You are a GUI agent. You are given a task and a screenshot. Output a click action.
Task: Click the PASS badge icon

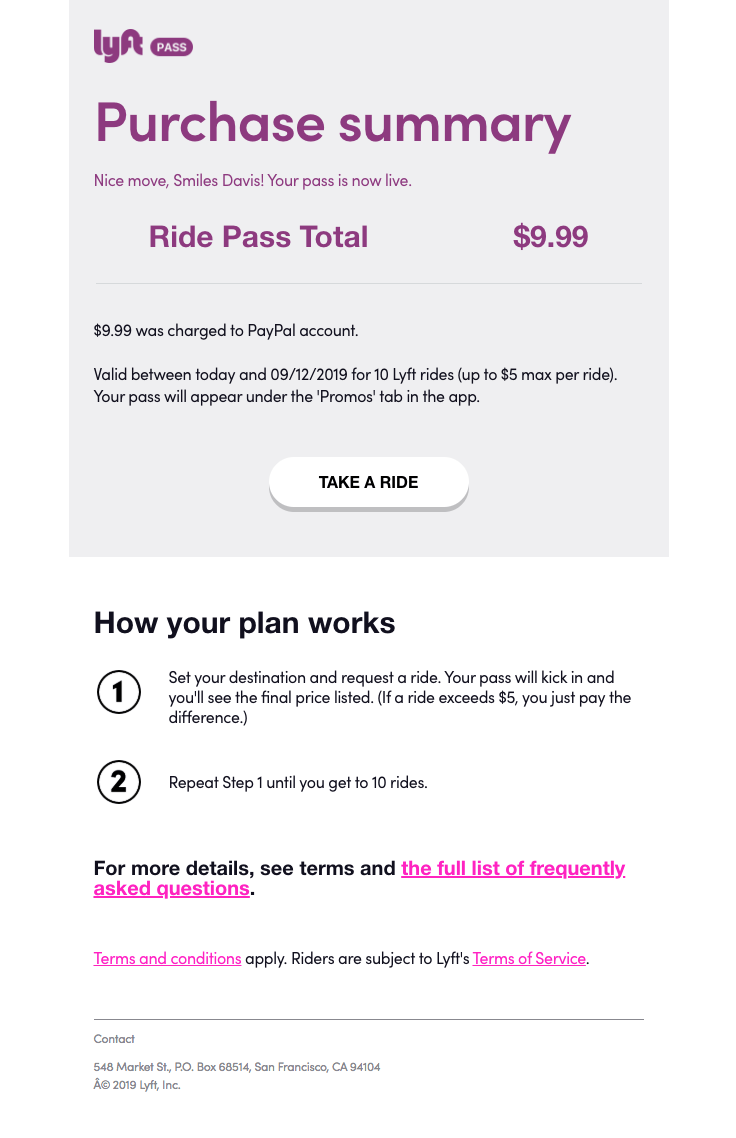tap(171, 47)
